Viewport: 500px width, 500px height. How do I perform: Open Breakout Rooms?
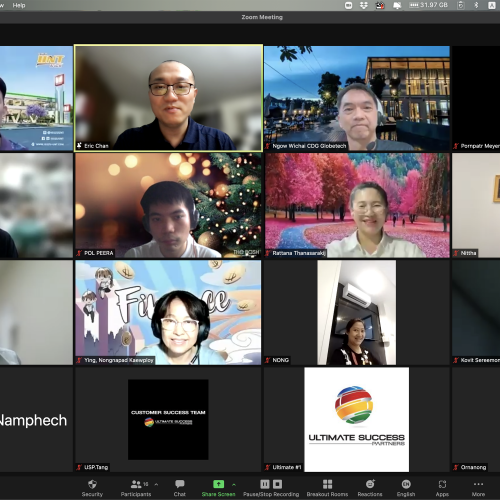tap(327, 488)
